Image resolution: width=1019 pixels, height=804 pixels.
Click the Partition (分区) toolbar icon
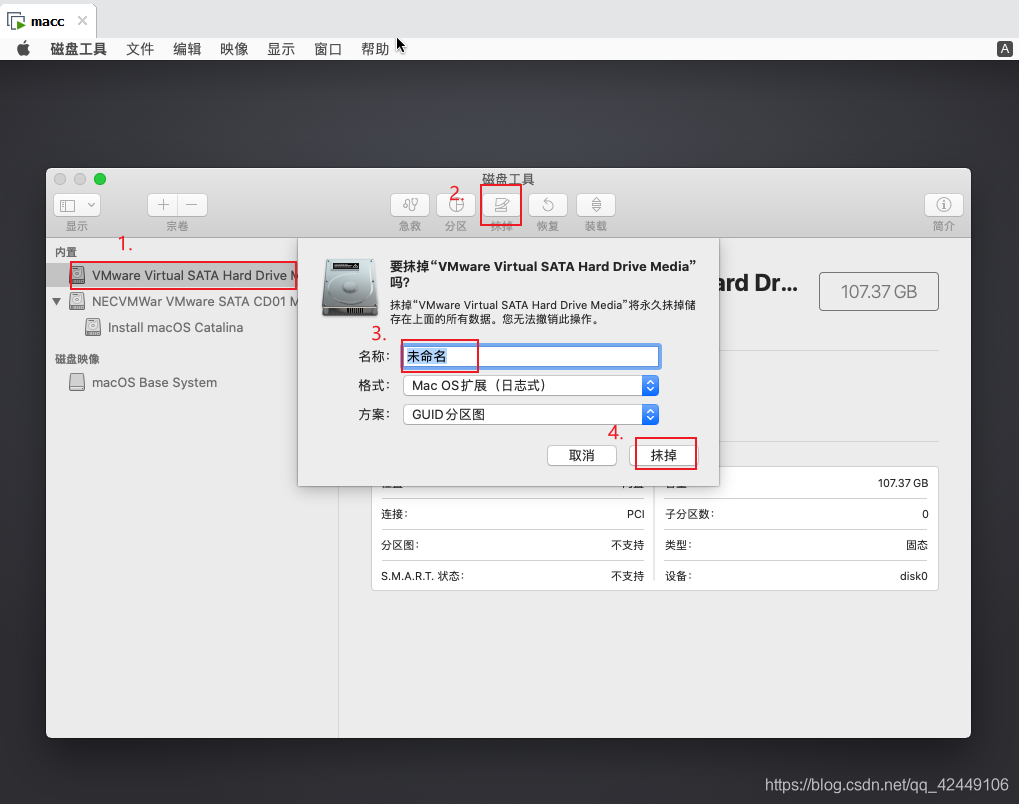coord(456,205)
